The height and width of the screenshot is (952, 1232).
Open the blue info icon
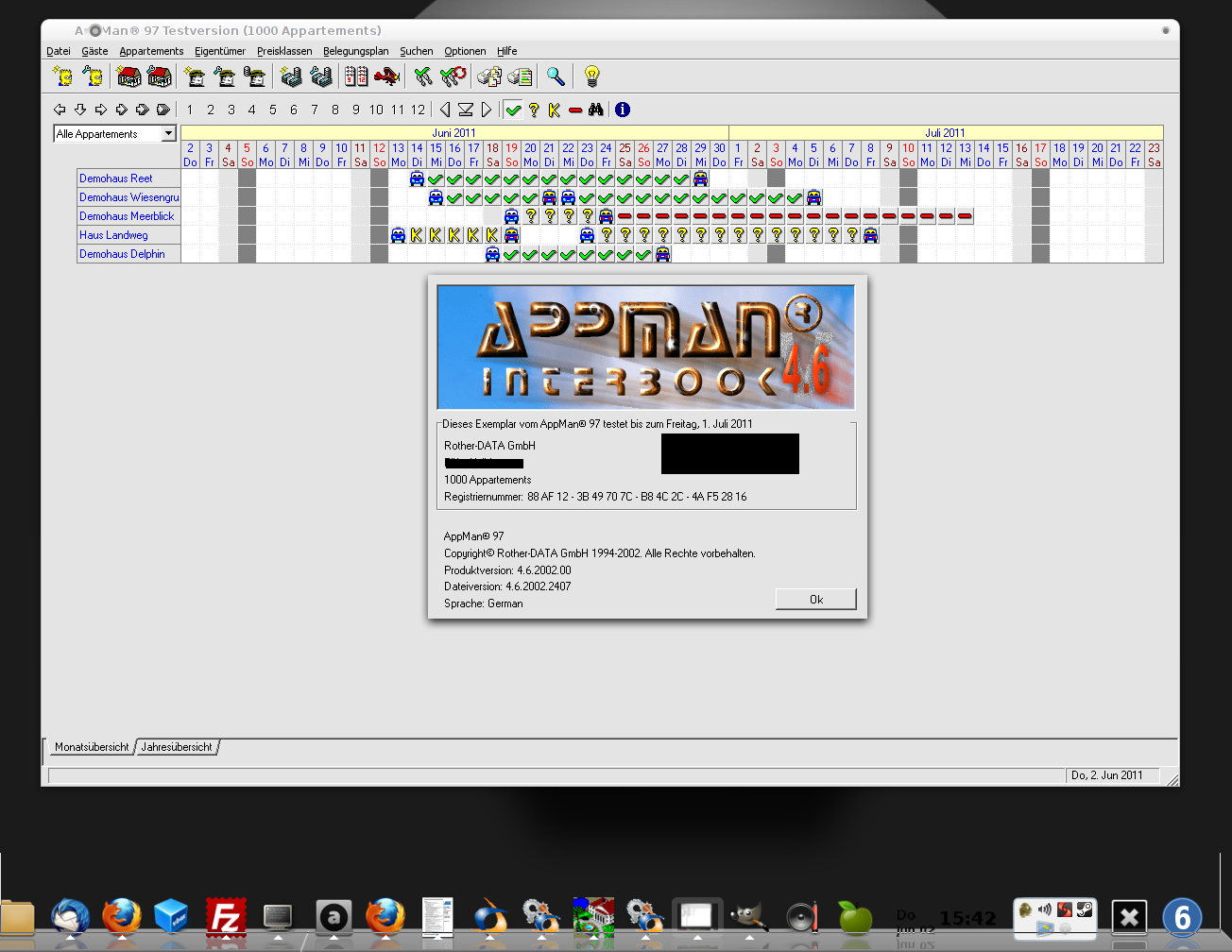(623, 110)
